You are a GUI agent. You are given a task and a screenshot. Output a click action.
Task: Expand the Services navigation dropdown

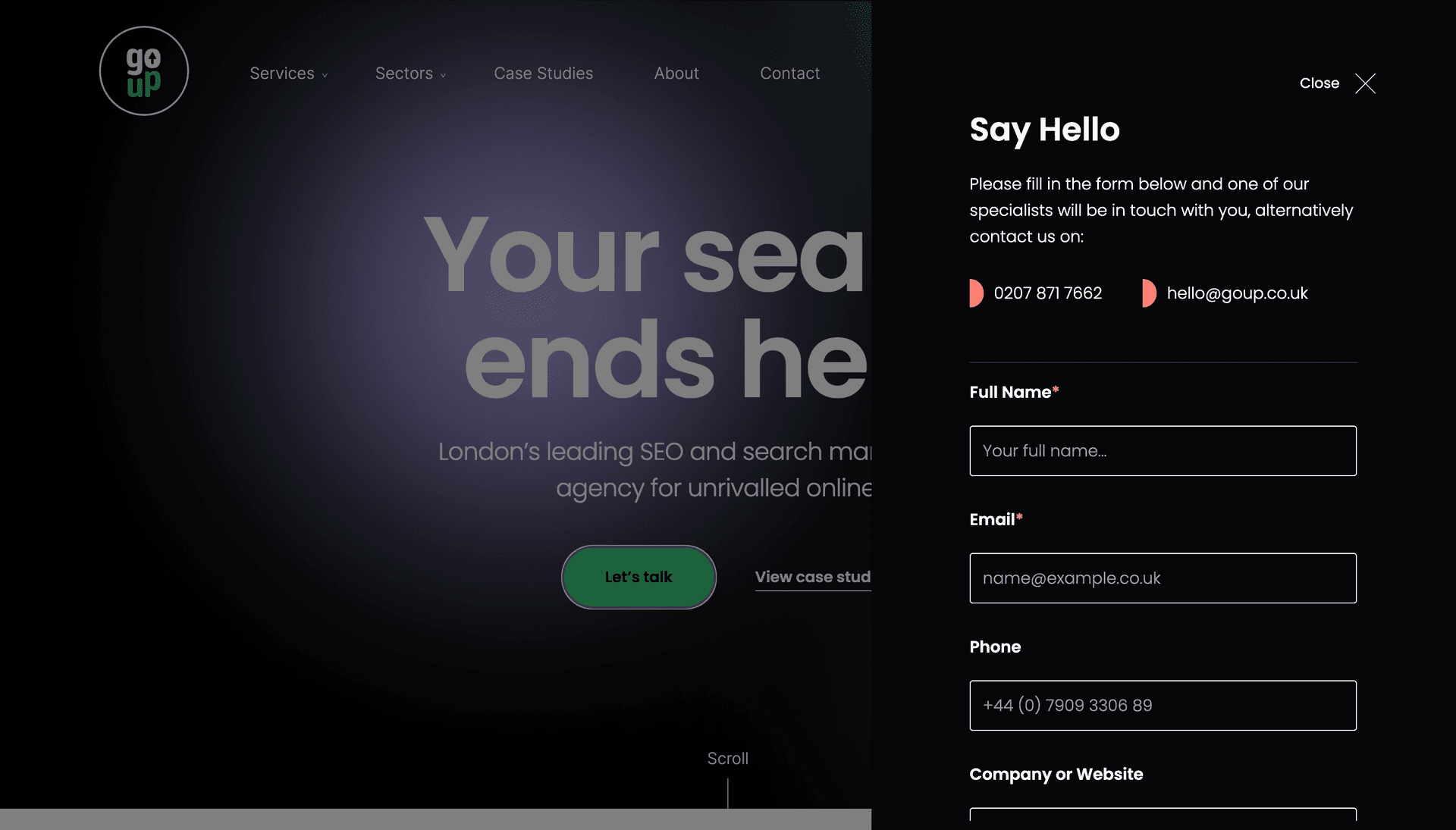289,73
